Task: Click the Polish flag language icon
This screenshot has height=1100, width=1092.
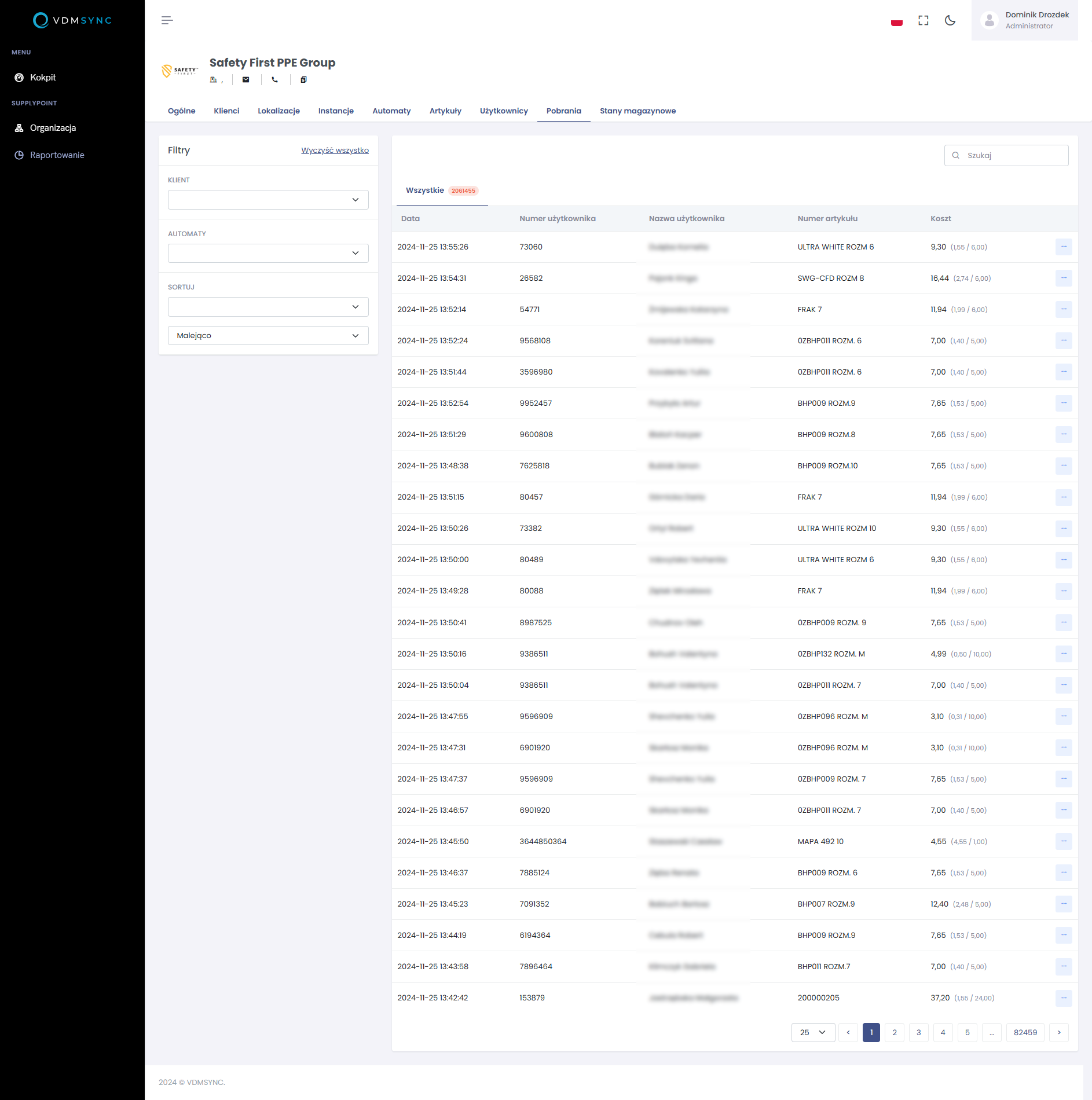Action: coord(896,21)
